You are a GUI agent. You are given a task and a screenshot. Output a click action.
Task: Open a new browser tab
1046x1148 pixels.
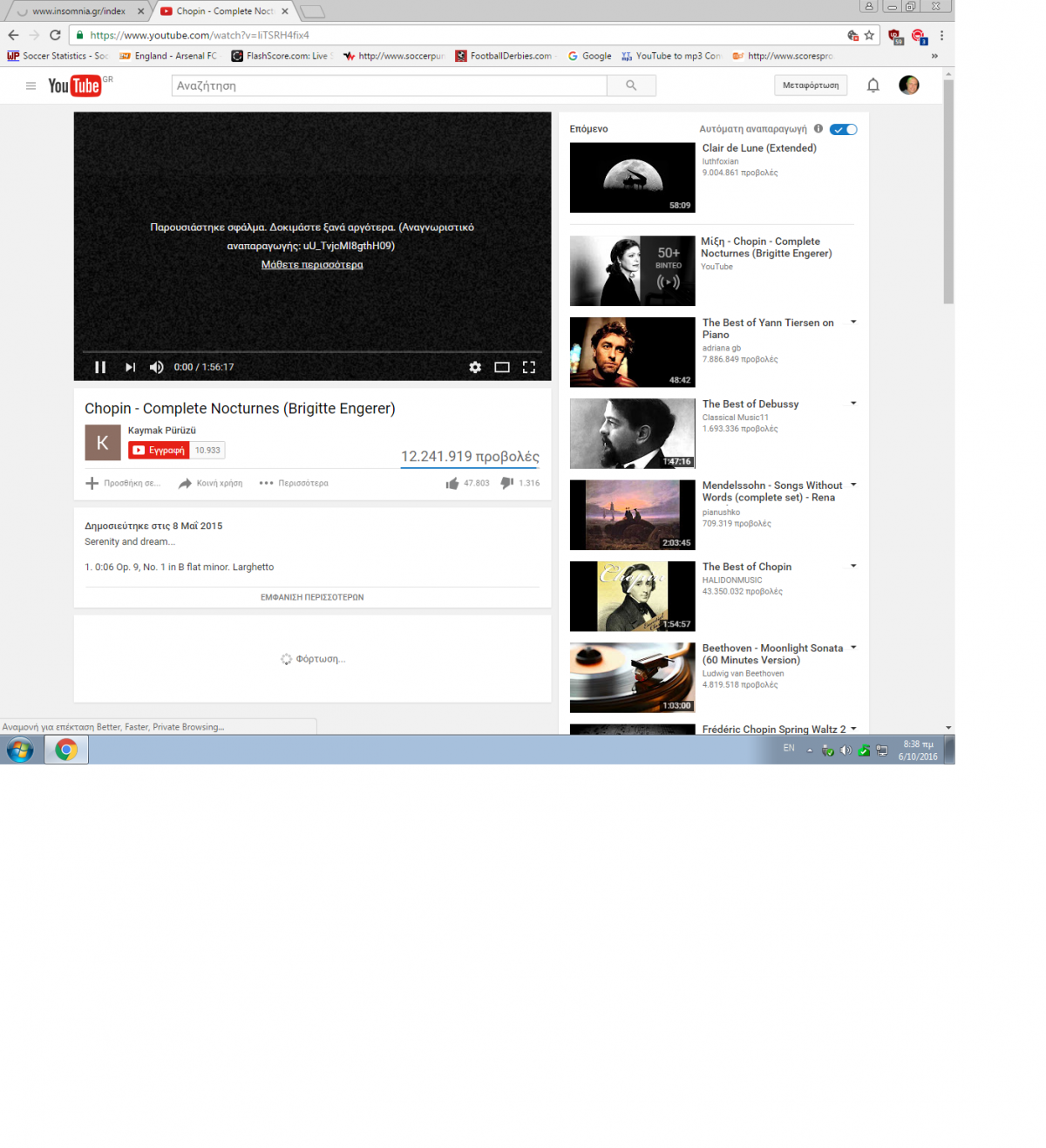[312, 12]
